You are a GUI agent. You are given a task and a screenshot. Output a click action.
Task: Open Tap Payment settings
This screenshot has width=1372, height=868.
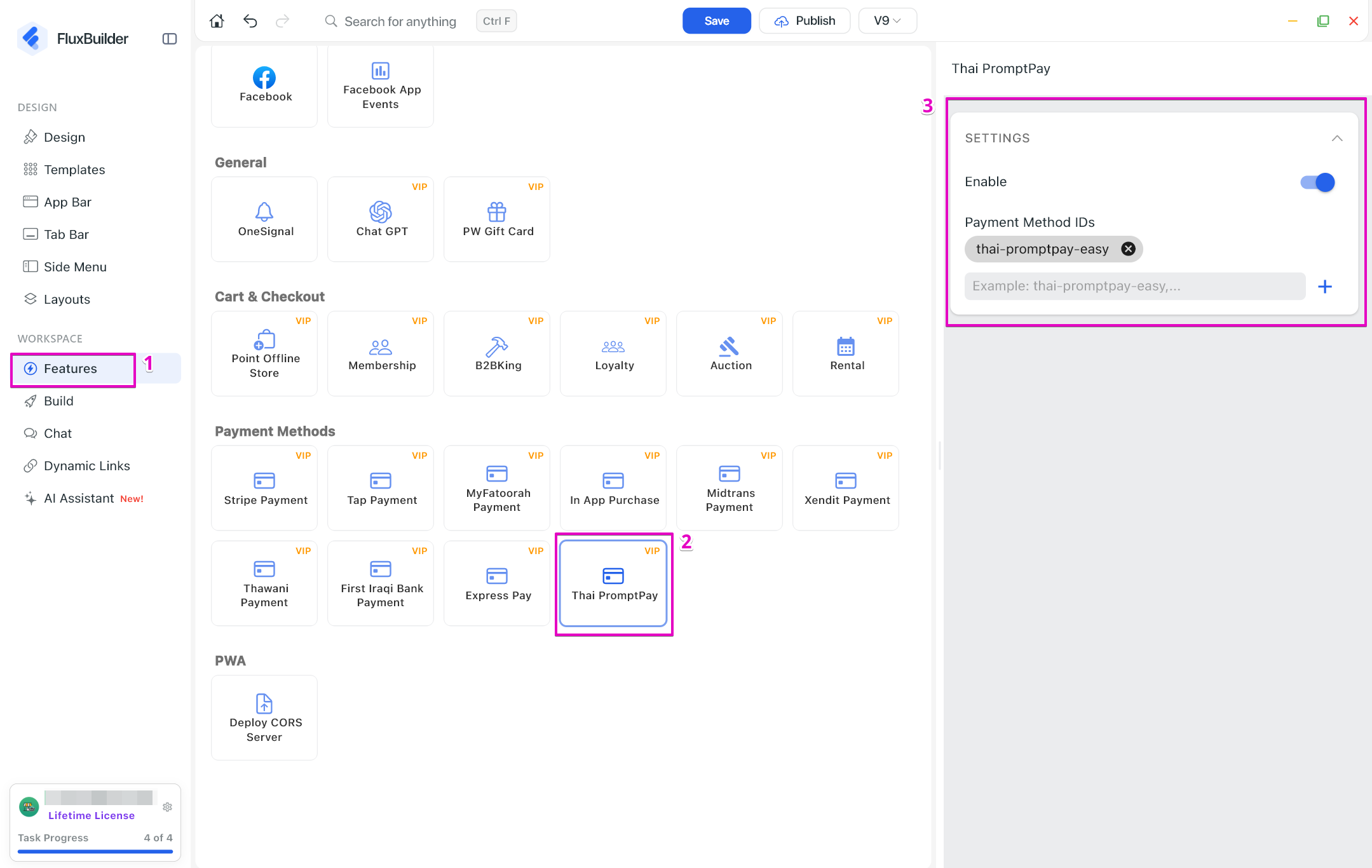pyautogui.click(x=381, y=488)
